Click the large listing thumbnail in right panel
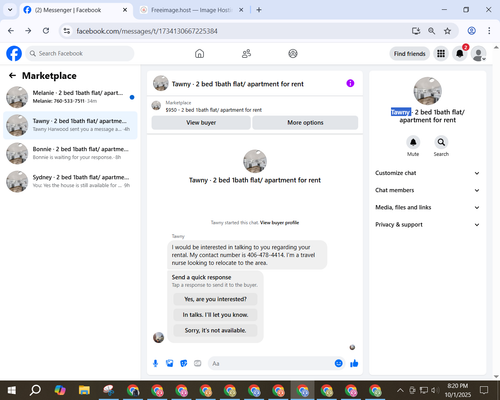 coord(427,91)
